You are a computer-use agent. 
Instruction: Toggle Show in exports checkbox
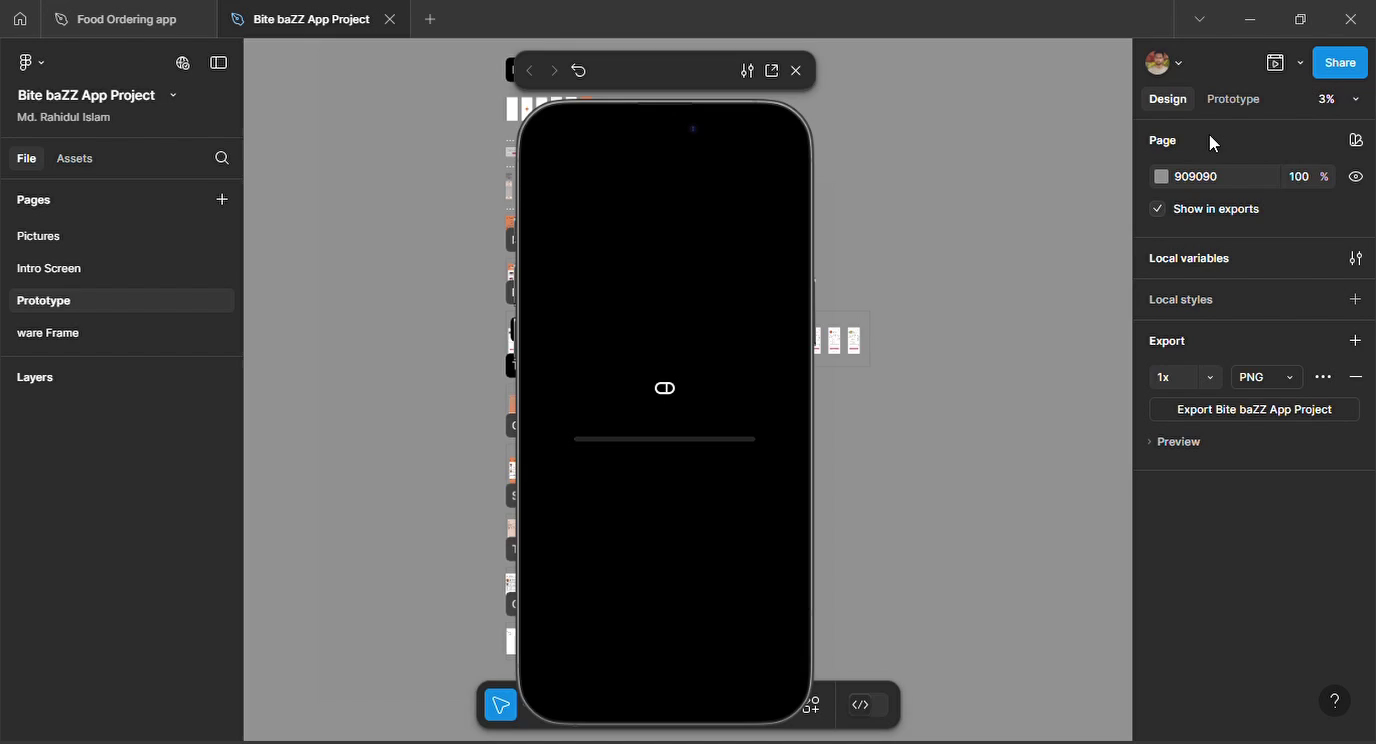coord(1157,209)
